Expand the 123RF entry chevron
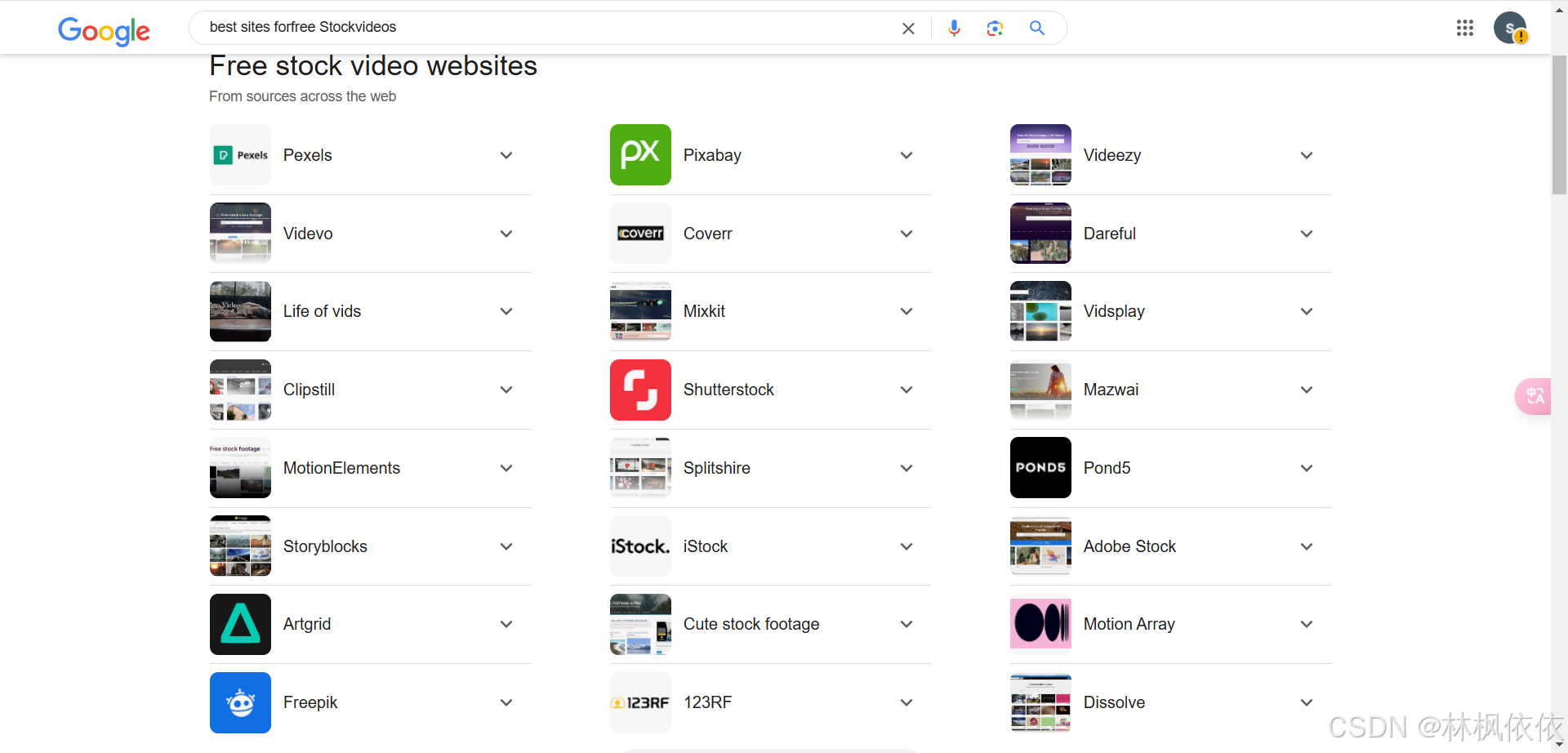Screen dimensions: 1568x753 point(906,702)
